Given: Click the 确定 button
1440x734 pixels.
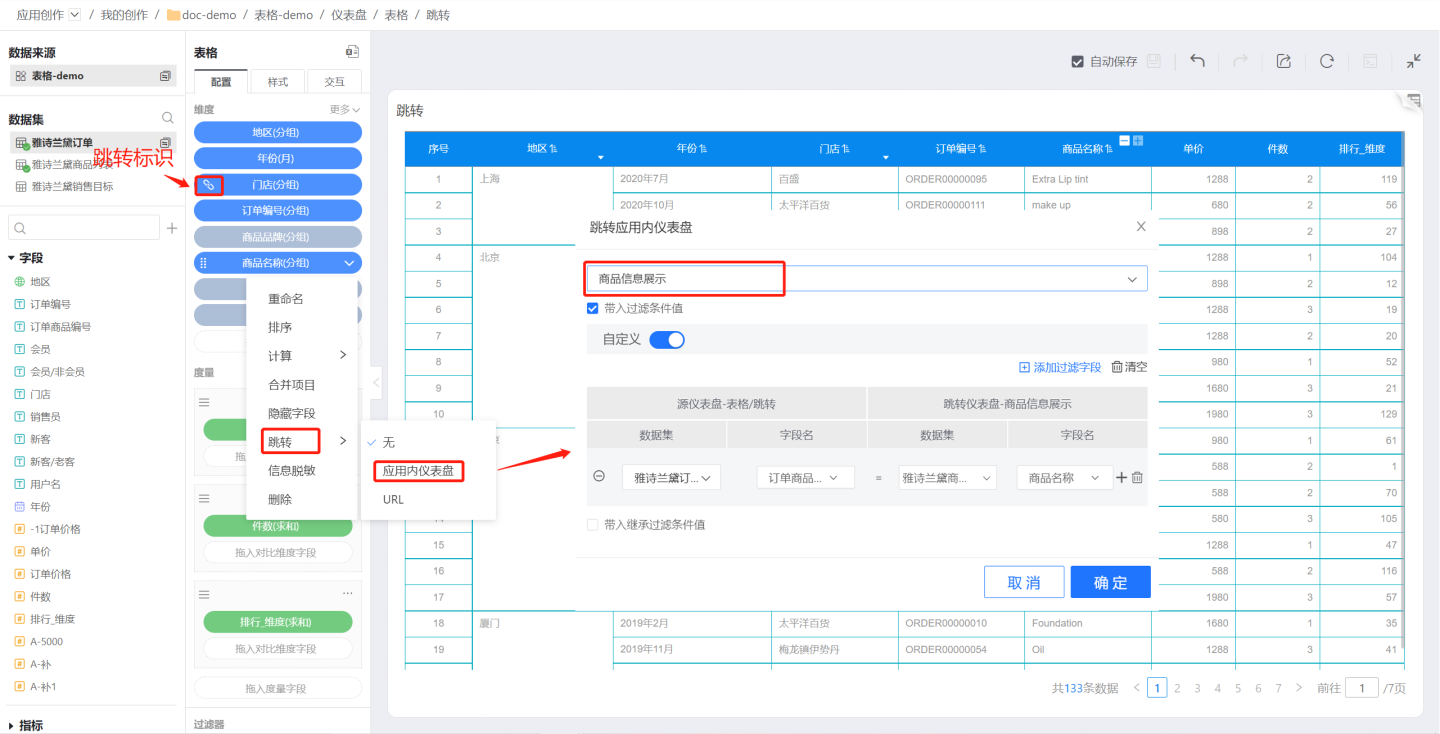Looking at the screenshot, I should tap(1110, 582).
